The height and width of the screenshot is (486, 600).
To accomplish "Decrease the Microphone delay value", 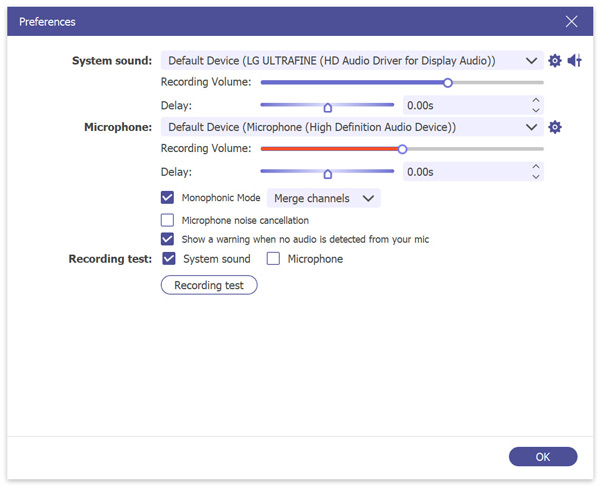I will point(536,177).
